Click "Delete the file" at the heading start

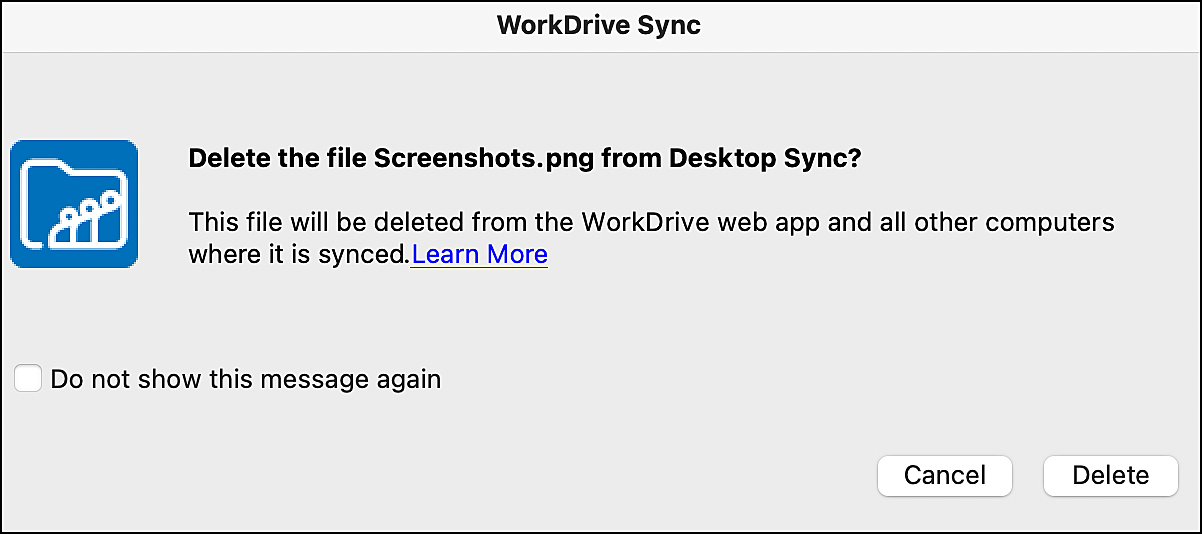[277, 159]
